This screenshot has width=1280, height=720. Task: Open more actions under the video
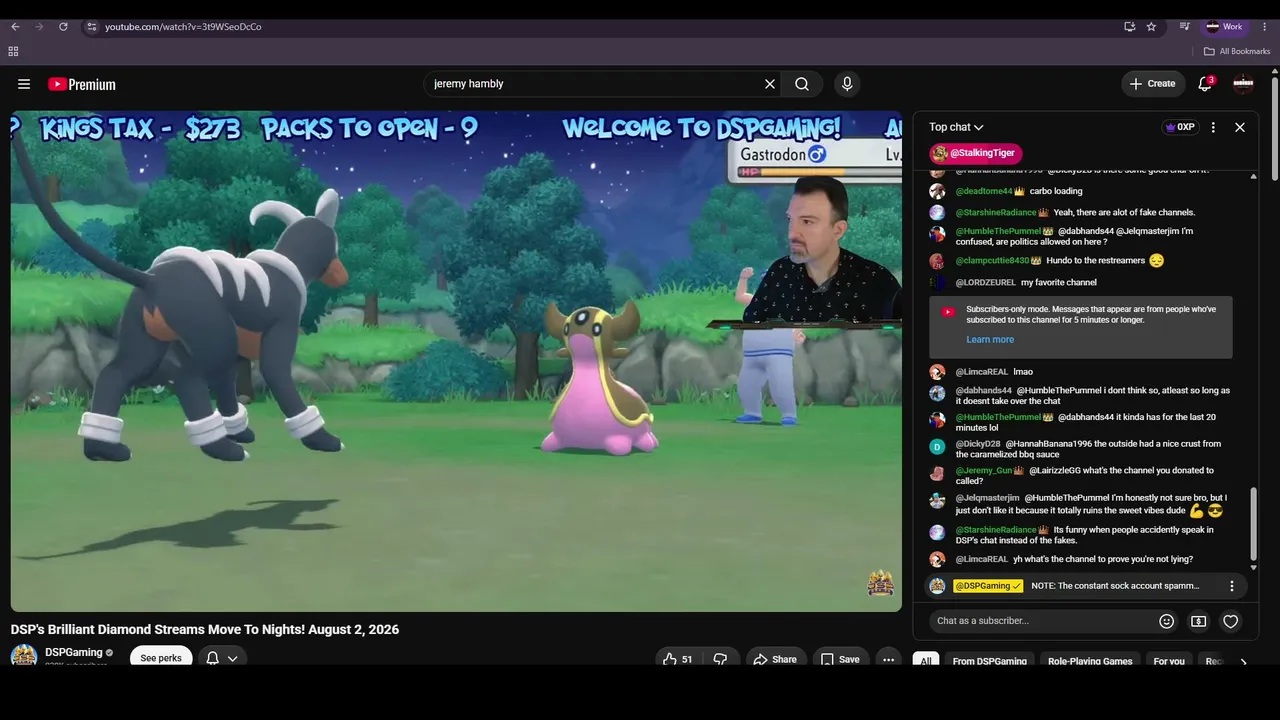pos(888,659)
